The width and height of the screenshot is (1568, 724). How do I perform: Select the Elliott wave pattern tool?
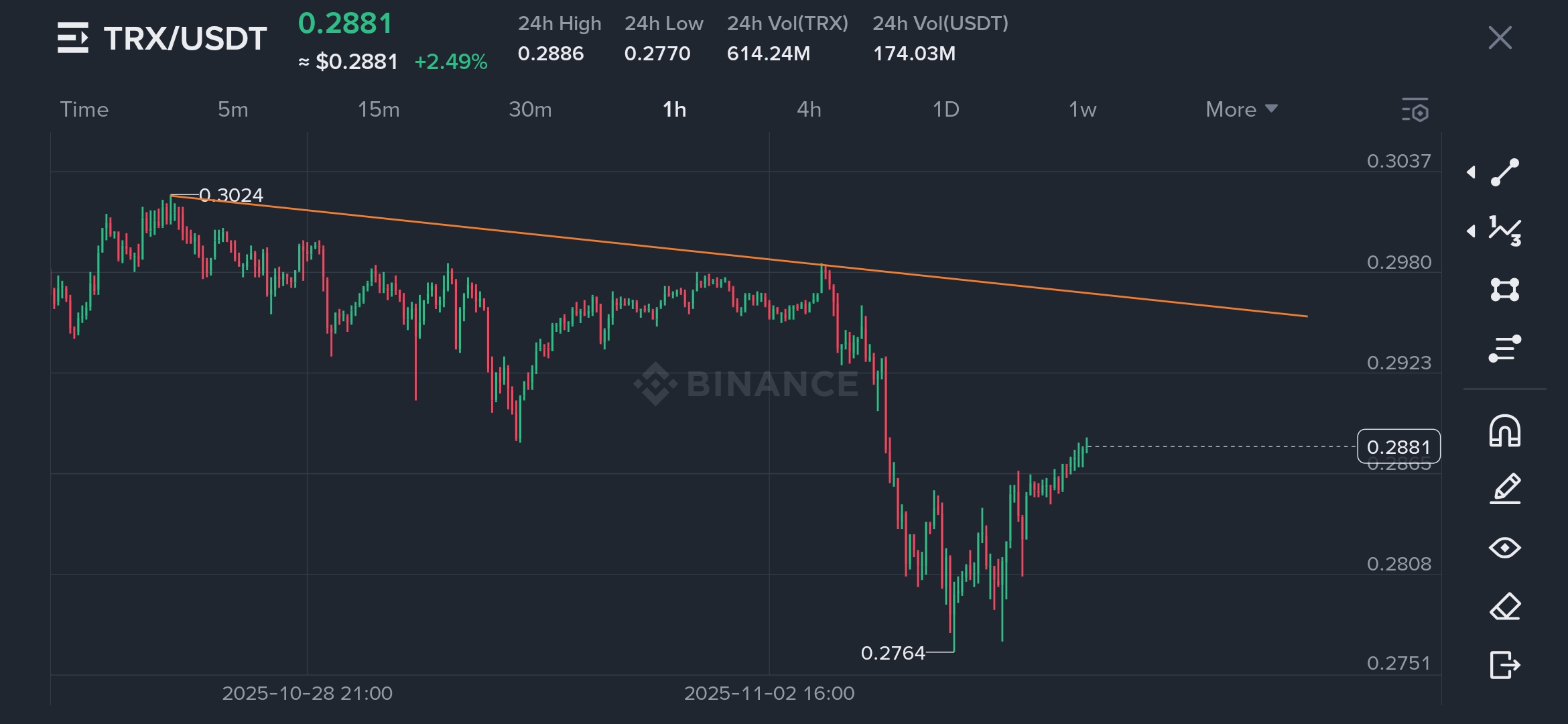click(1504, 231)
